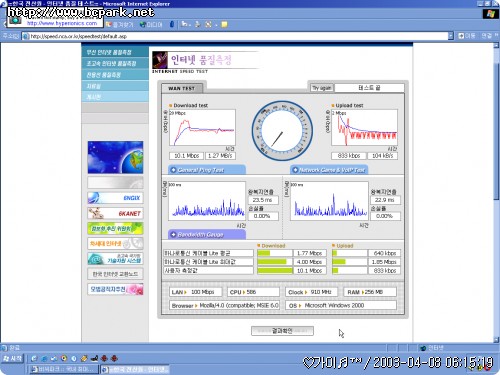Screen dimensions: 500x375
Task: Click the 640 kbps upload bar value
Action: tap(384, 253)
